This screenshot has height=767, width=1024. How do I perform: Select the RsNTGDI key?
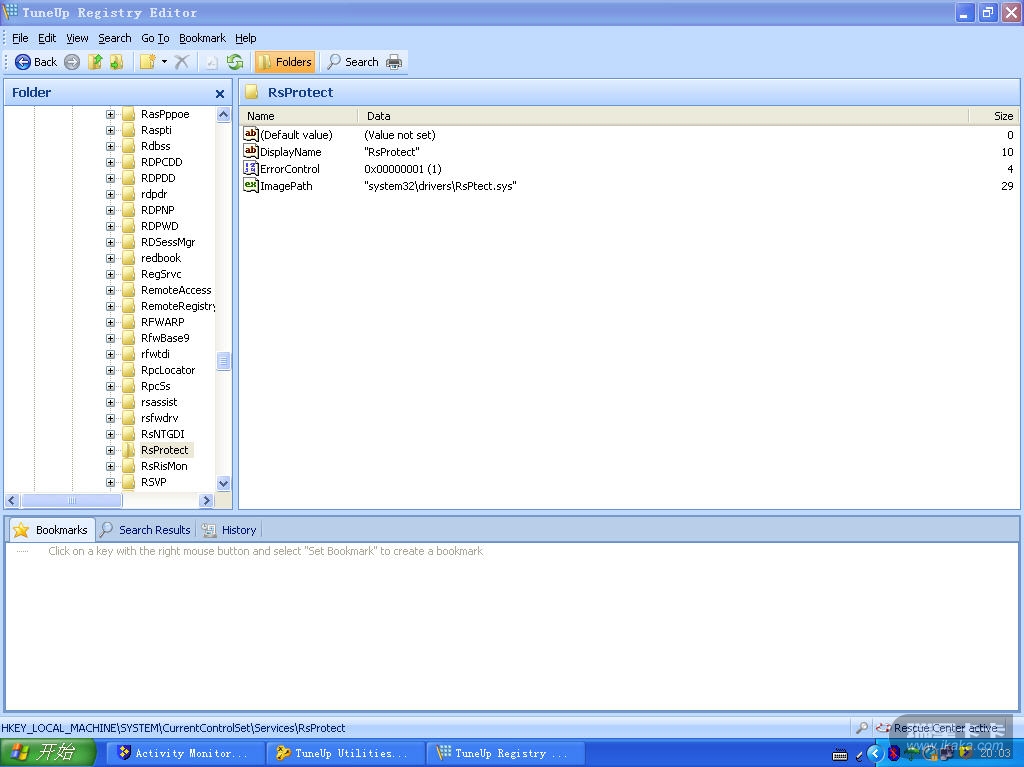(x=163, y=434)
